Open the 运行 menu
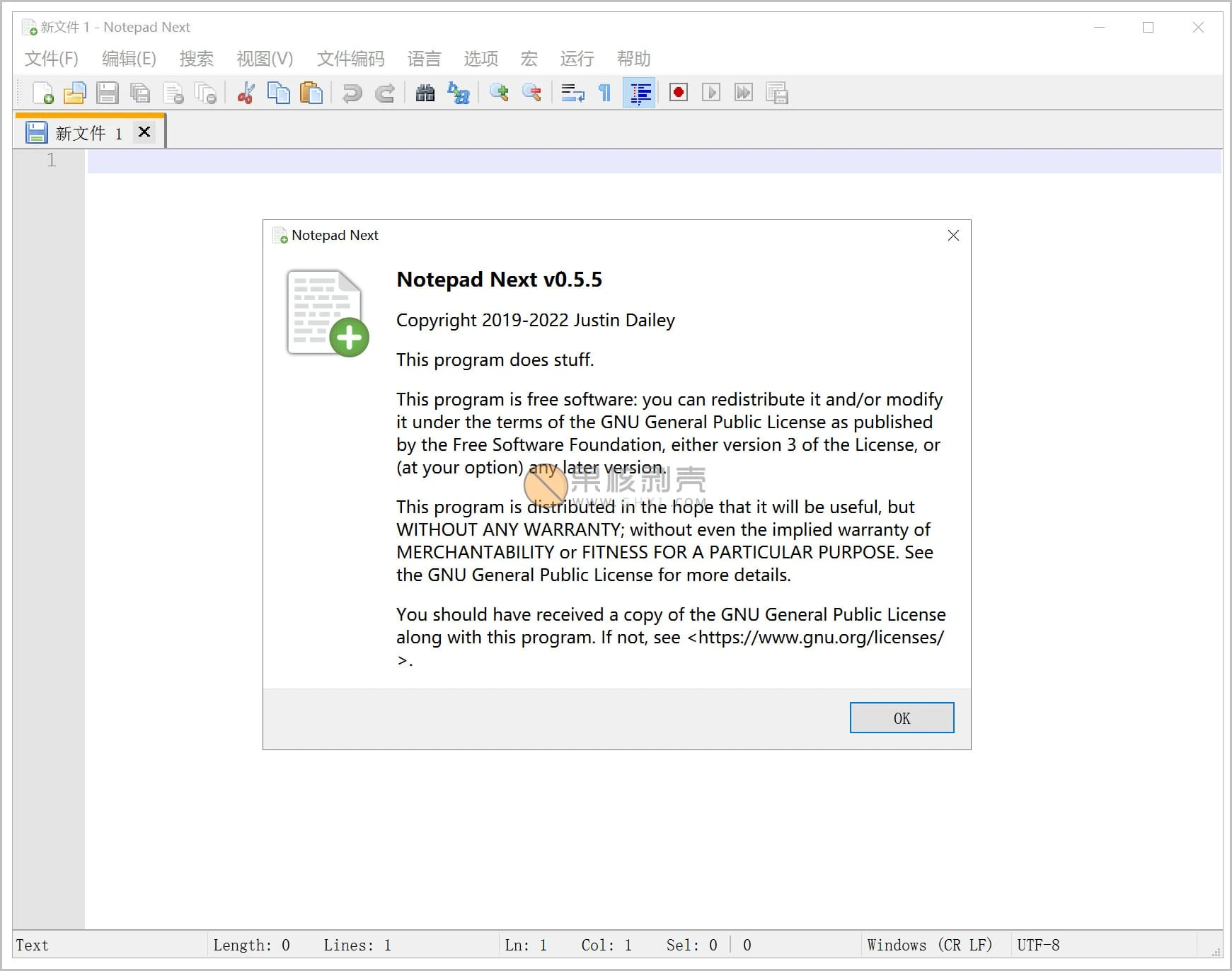 (x=577, y=59)
